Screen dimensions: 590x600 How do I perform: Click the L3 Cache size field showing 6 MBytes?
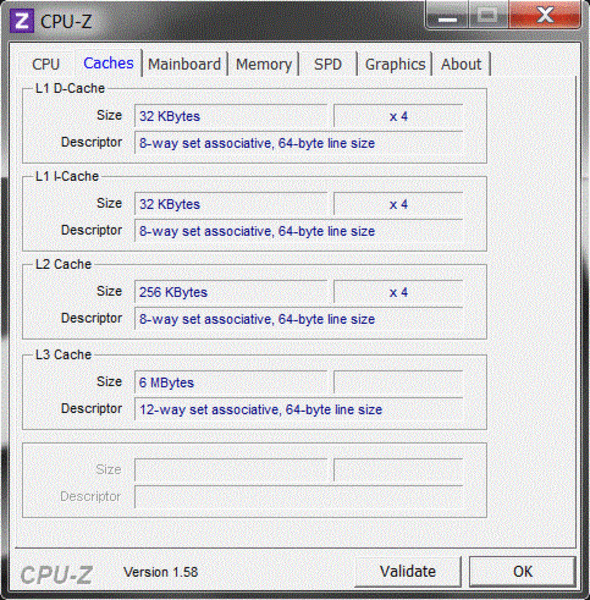tap(231, 382)
